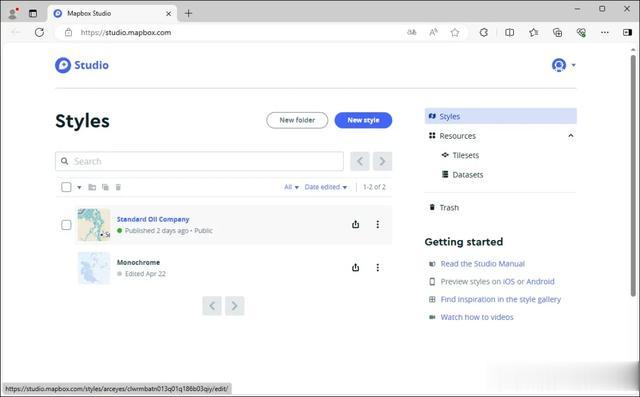Check the Standard Oil Company checkbox
Image resolution: width=640 pixels, height=397 pixels.
[66, 225]
